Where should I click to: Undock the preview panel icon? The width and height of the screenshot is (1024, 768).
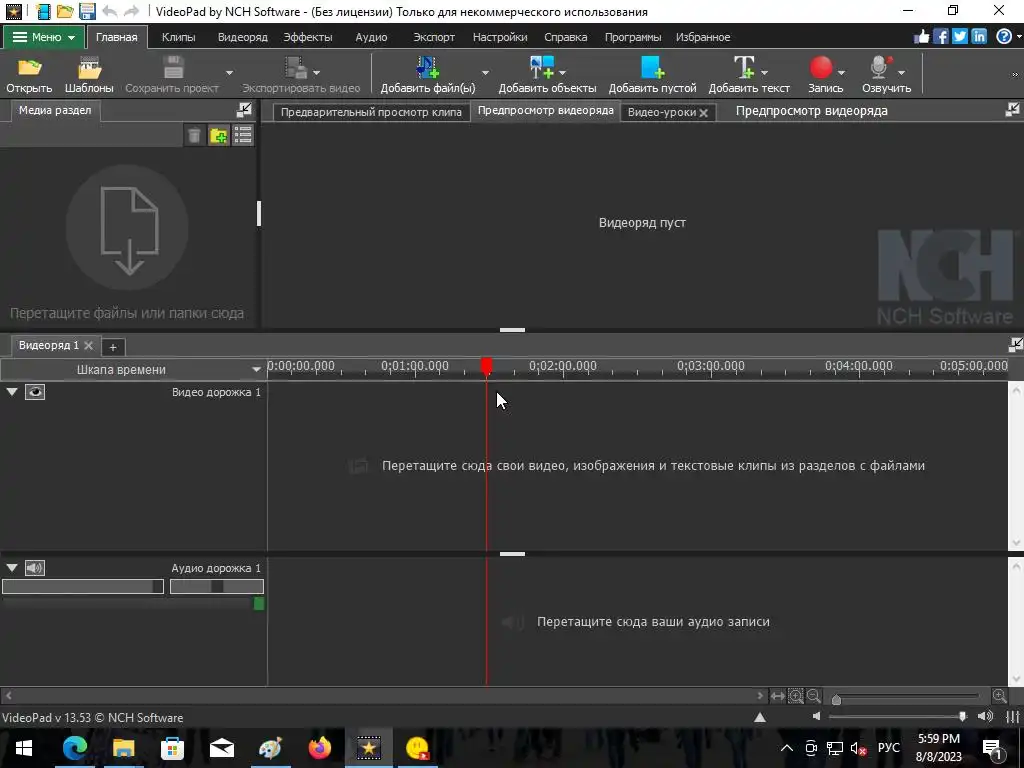[x=1012, y=110]
